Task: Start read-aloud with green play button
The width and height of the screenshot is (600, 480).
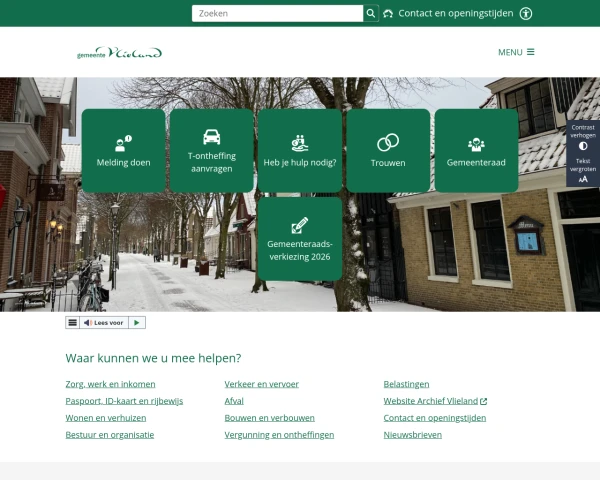Action: (x=137, y=323)
